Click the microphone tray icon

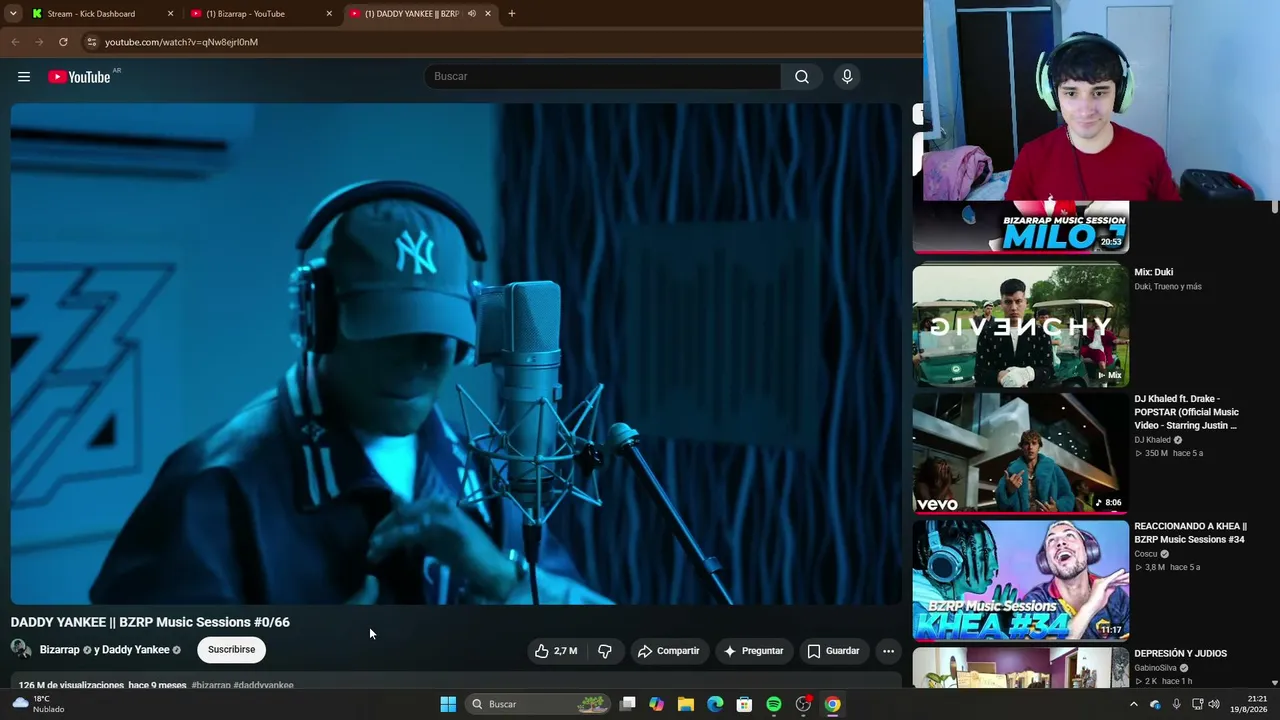tap(1176, 704)
